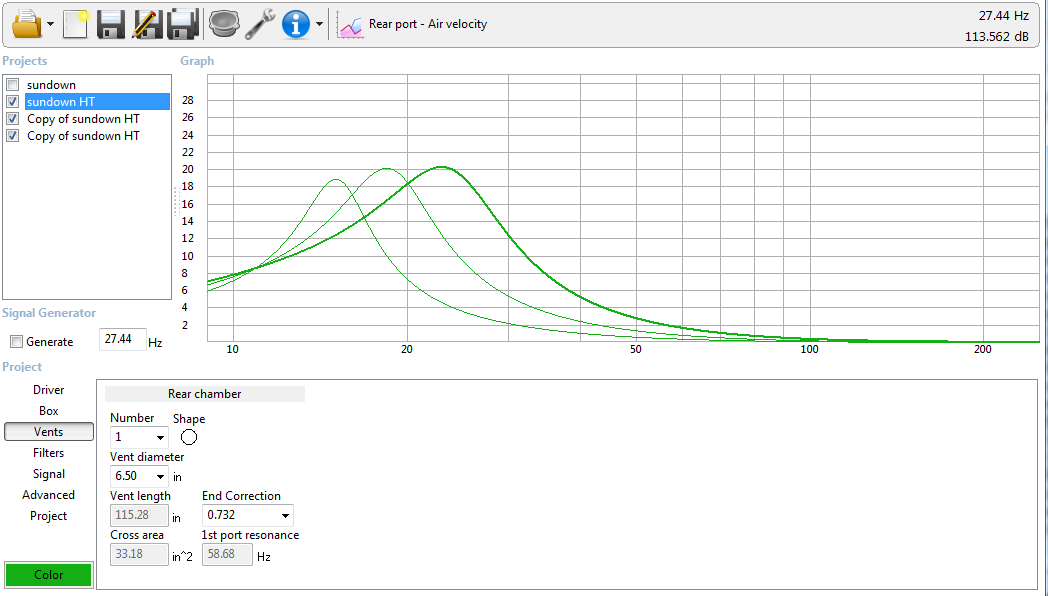Click the round vent Shape icon
Image resolution: width=1048 pixels, height=596 pixels.
189,438
